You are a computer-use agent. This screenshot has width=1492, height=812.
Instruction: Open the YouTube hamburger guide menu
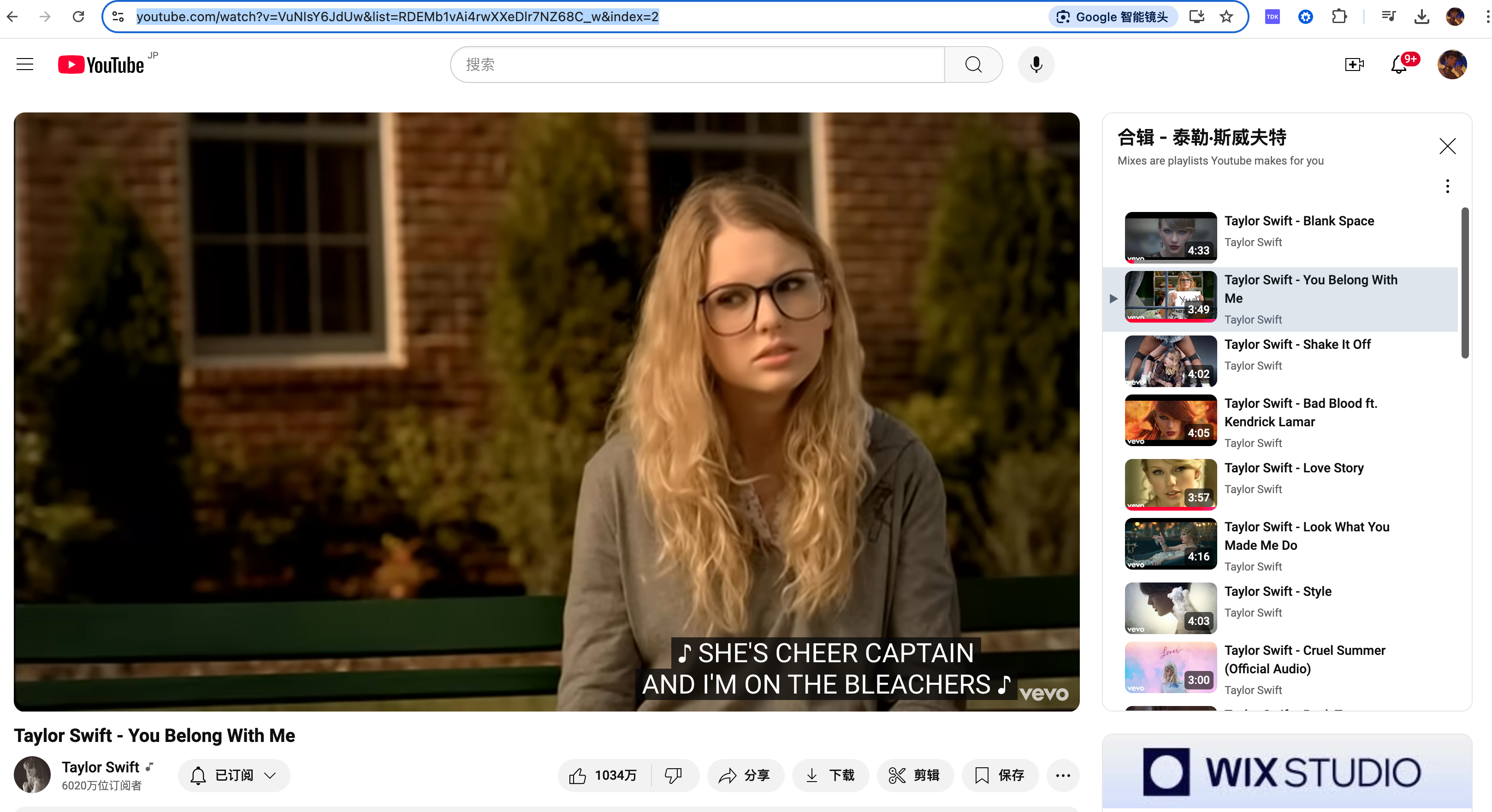[x=25, y=64]
